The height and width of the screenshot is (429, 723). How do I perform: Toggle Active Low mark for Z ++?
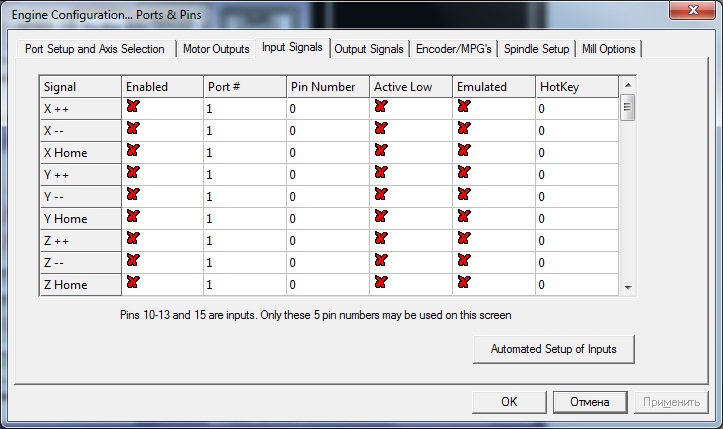pyautogui.click(x=381, y=238)
